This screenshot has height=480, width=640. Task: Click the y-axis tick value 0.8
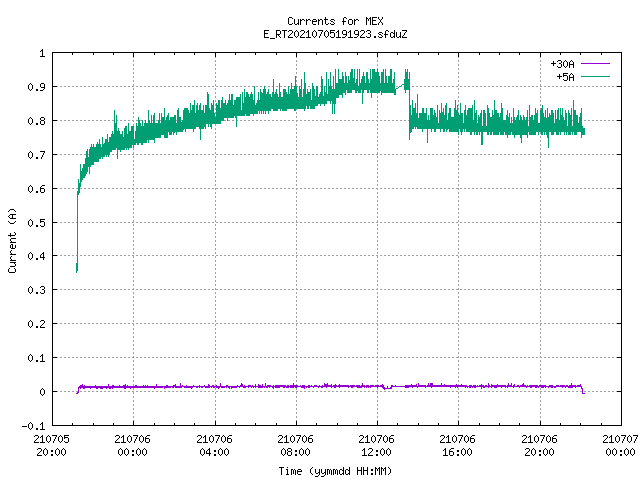click(x=36, y=121)
